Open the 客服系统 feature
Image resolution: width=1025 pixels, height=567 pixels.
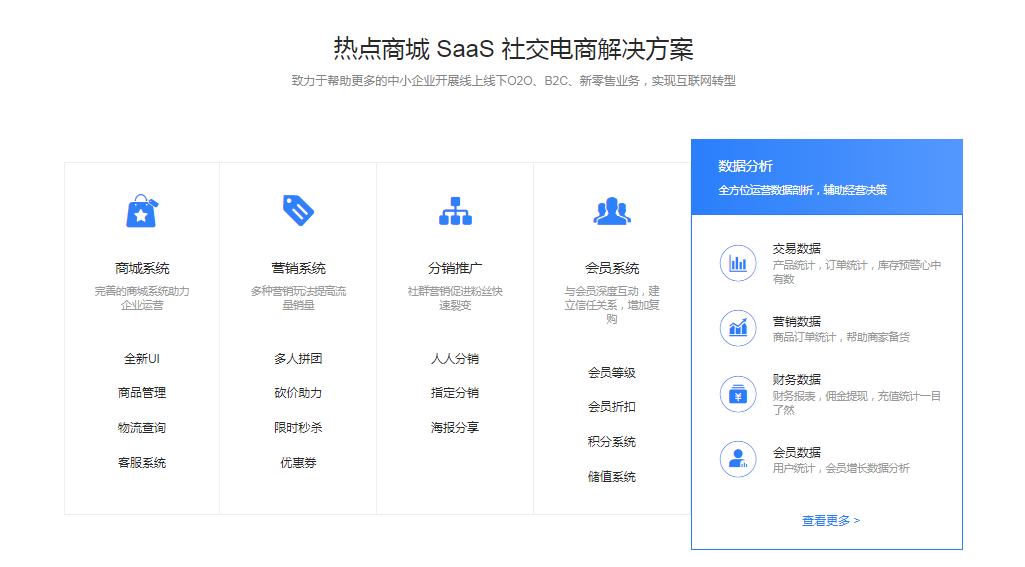(x=142, y=463)
